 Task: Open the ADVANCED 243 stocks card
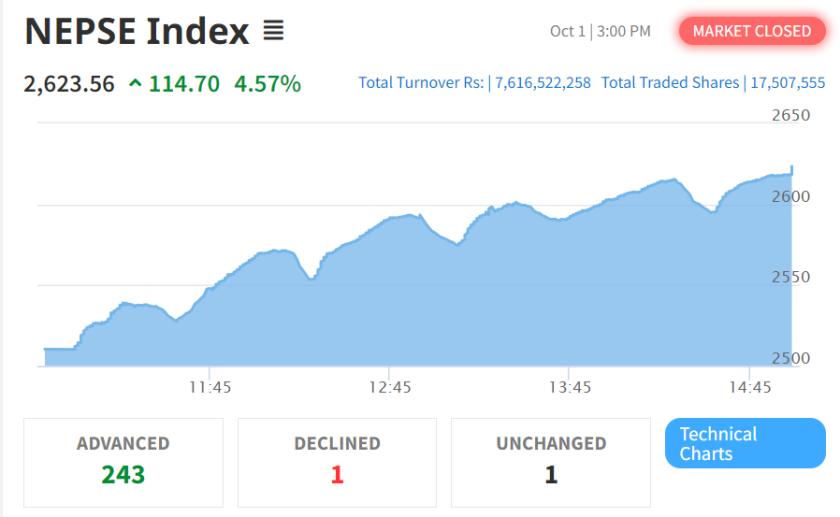click(x=123, y=461)
